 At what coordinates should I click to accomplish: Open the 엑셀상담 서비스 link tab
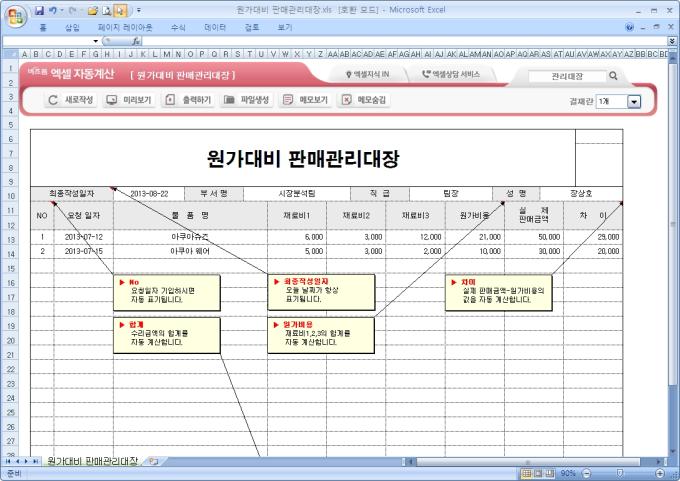click(451, 75)
